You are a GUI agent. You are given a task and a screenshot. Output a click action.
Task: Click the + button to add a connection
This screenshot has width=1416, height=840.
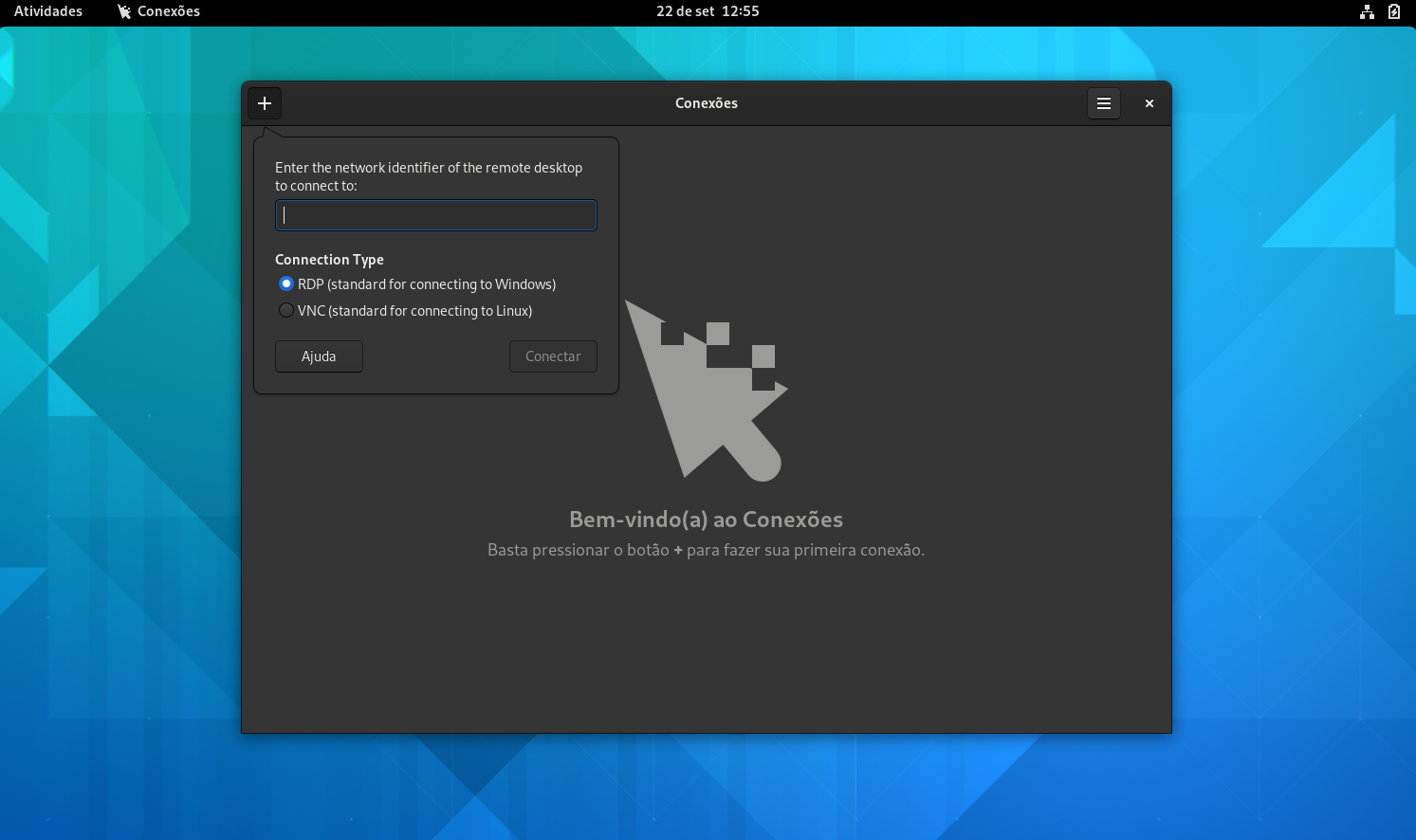click(x=265, y=103)
